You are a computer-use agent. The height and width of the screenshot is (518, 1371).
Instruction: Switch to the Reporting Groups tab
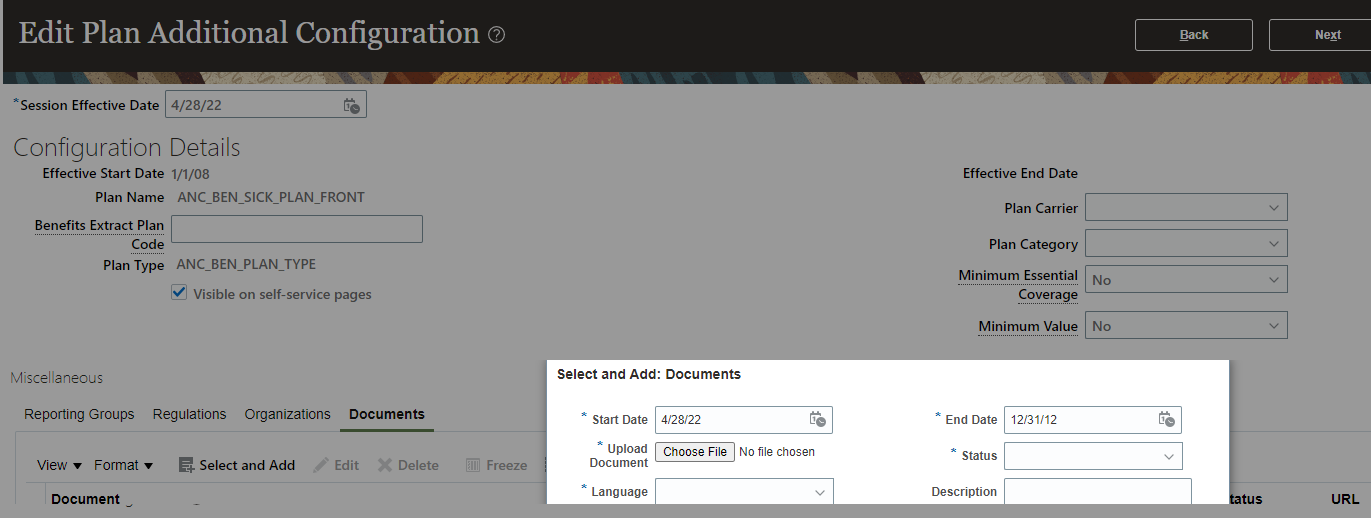pos(79,414)
